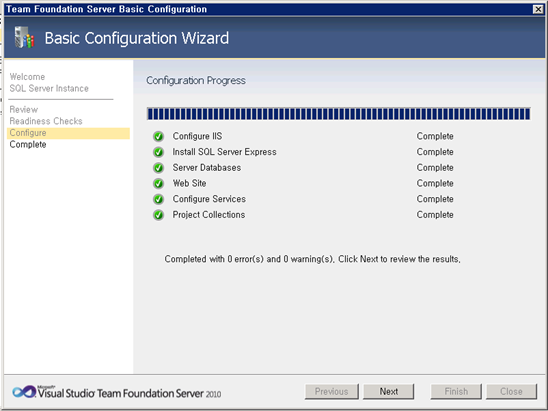Close the wizard using the title bar X
Screen dimensions: 548x411
(538, 9)
